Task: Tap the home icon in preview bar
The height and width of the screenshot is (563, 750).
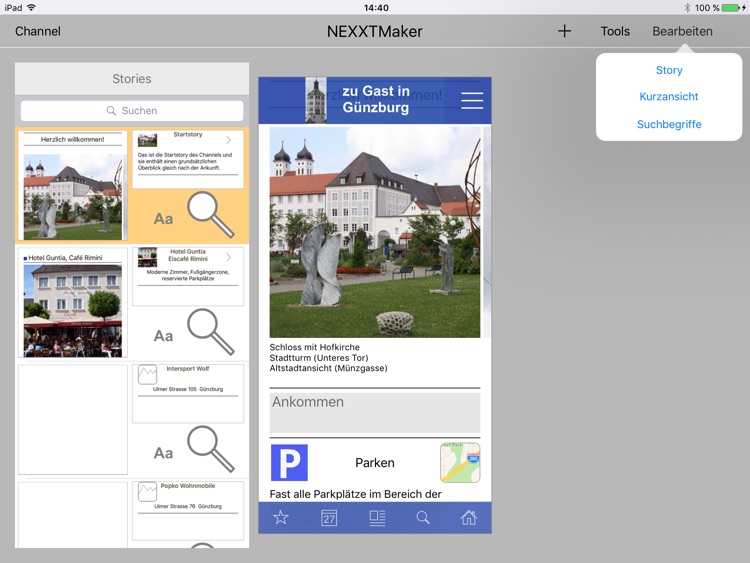Action: (469, 518)
